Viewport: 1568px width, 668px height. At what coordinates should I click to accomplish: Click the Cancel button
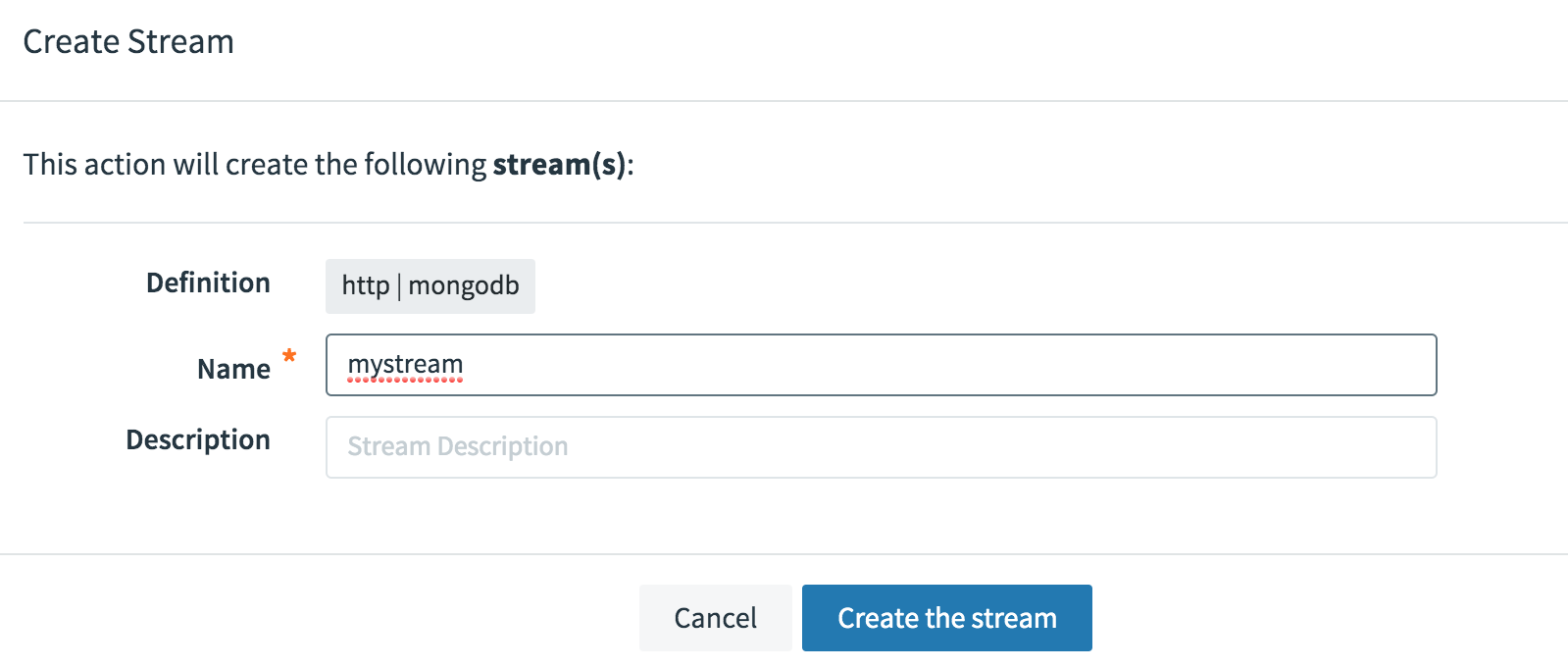[715, 618]
